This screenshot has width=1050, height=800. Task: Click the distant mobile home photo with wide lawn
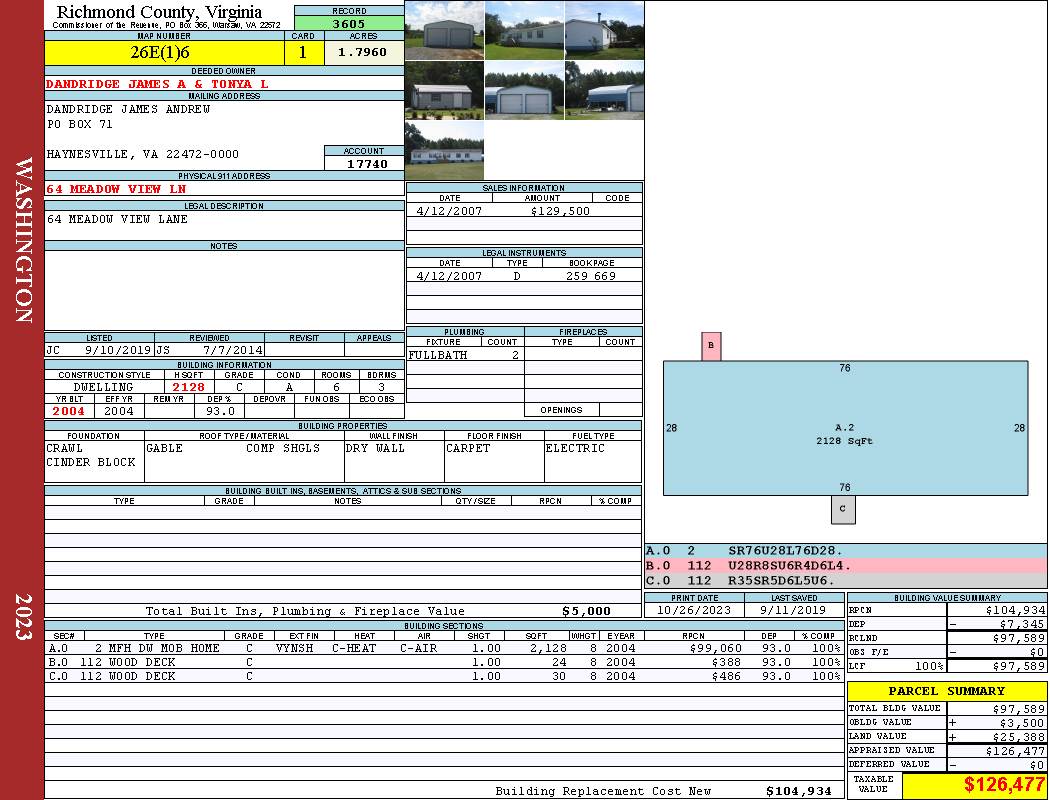point(444,150)
